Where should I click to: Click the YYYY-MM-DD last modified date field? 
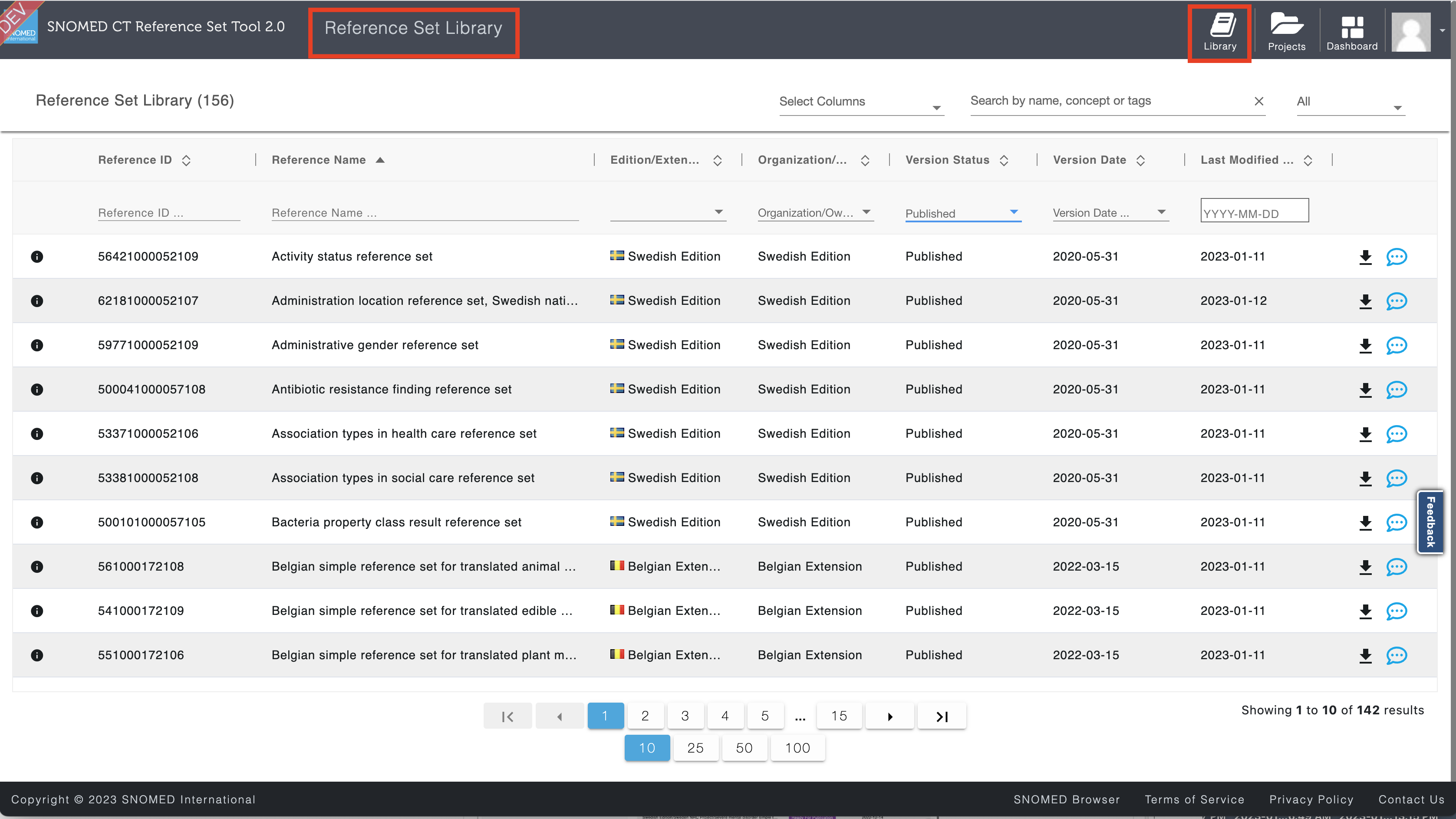pyautogui.click(x=1254, y=210)
